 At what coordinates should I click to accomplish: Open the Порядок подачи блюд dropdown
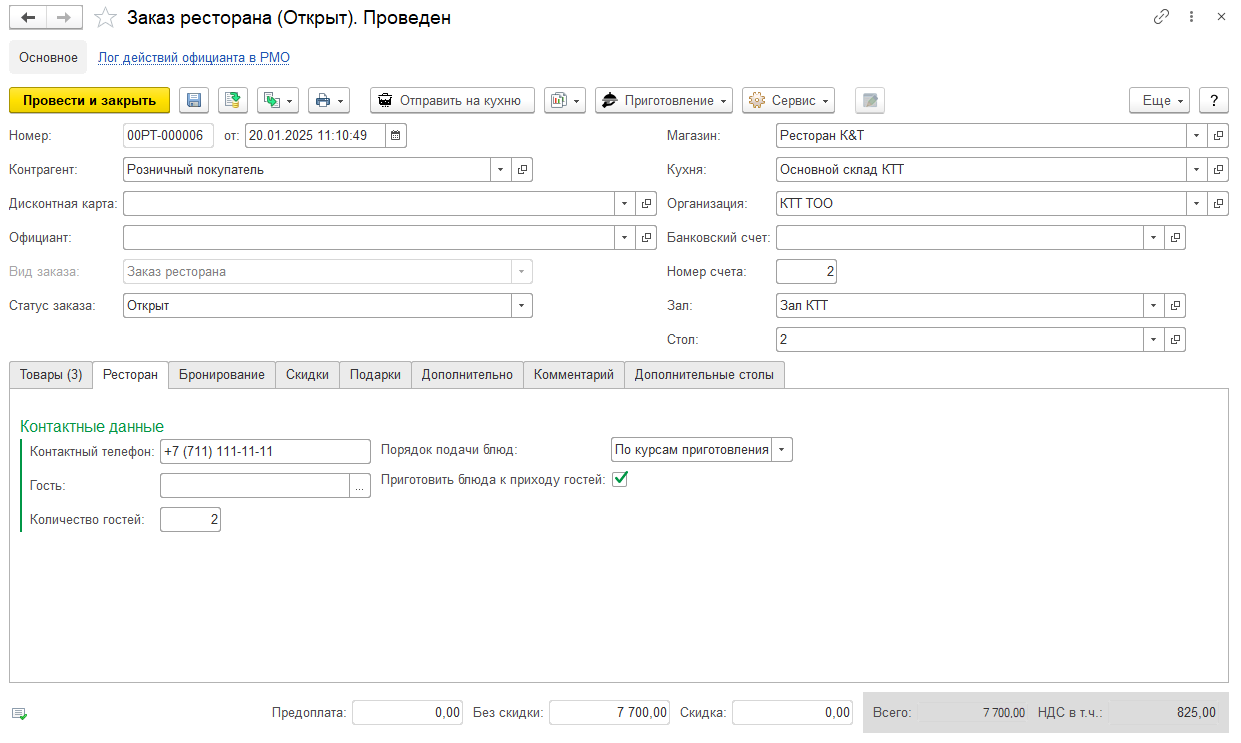click(x=781, y=450)
